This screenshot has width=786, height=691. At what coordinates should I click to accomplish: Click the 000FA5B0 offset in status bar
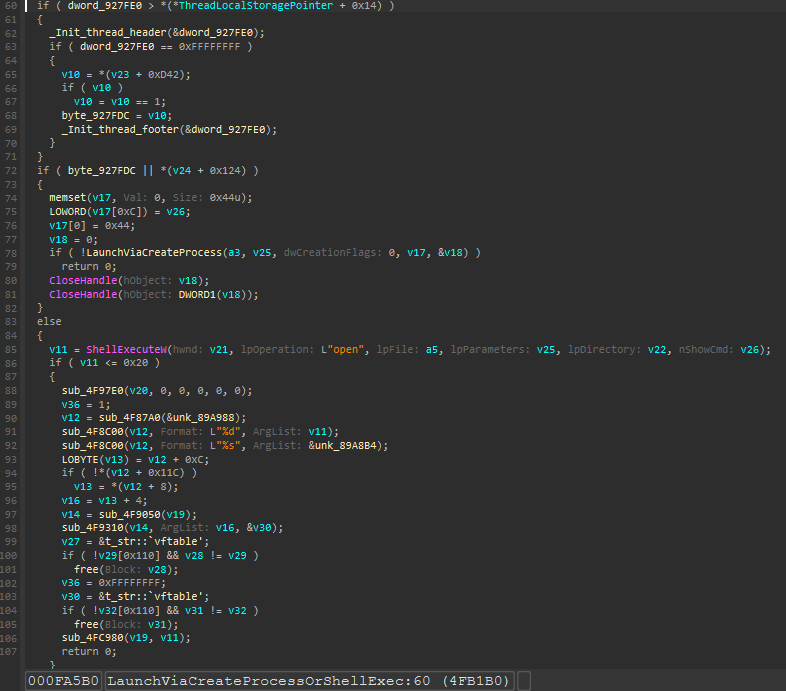coord(63,681)
